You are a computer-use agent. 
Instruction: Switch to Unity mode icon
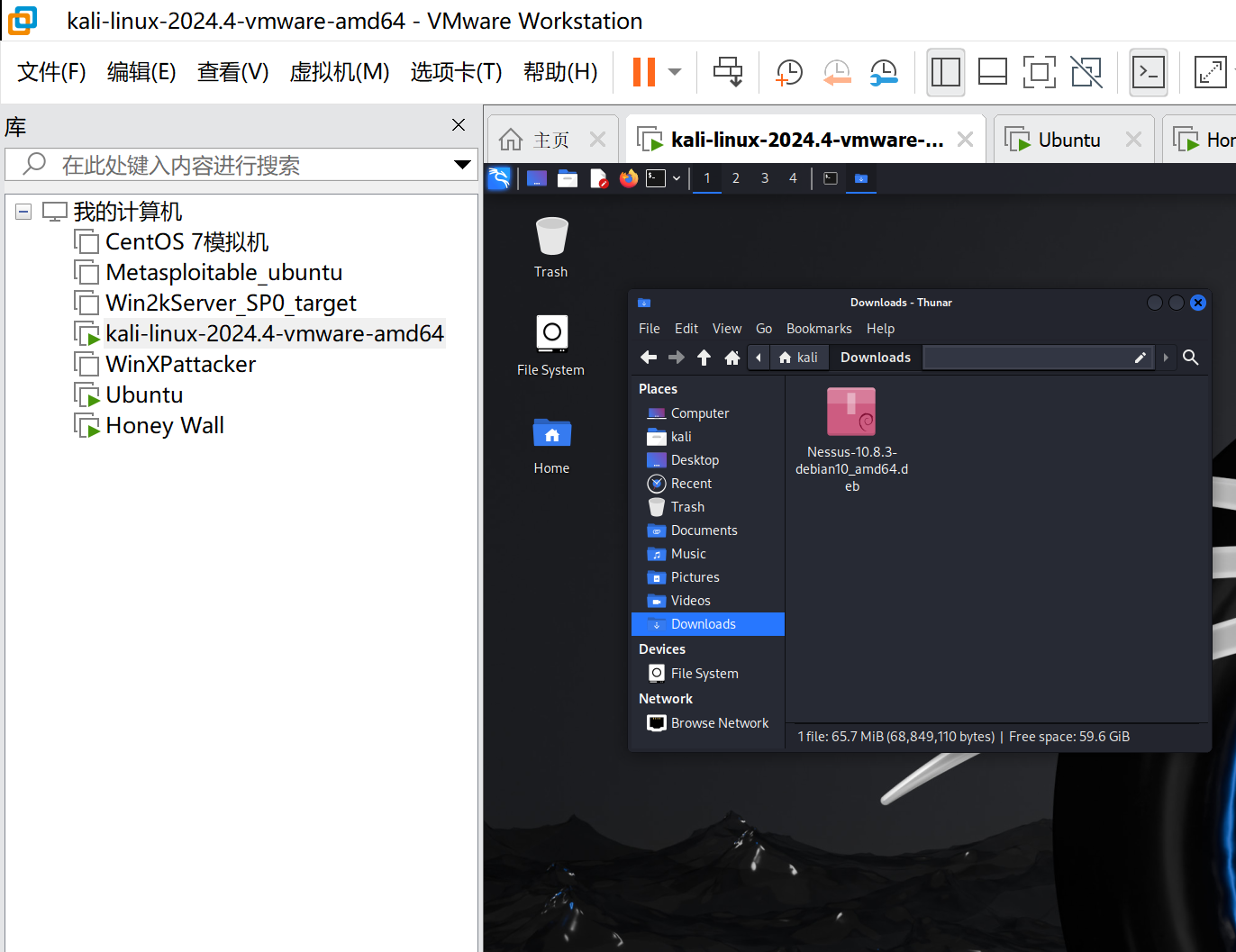[1086, 72]
